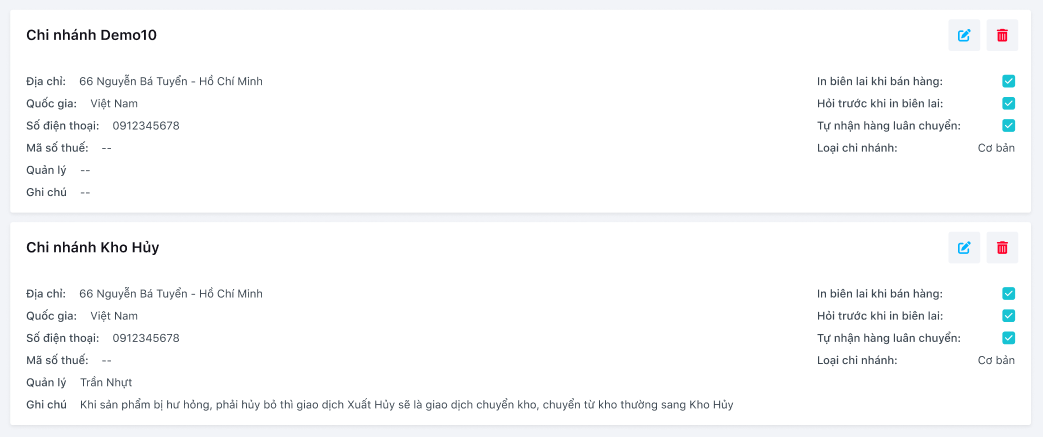
Task: Click delete trash icon for Chi nhánh Demo10
Action: pos(1002,36)
